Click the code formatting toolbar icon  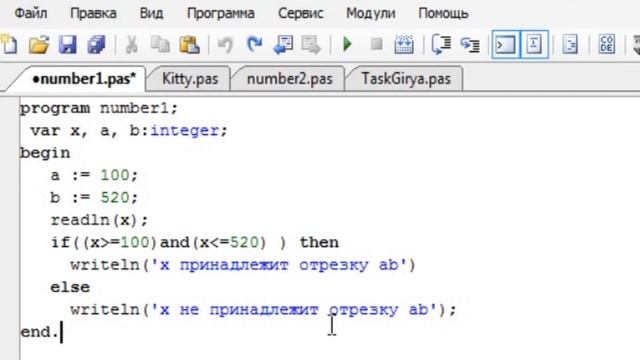click(x=570, y=44)
